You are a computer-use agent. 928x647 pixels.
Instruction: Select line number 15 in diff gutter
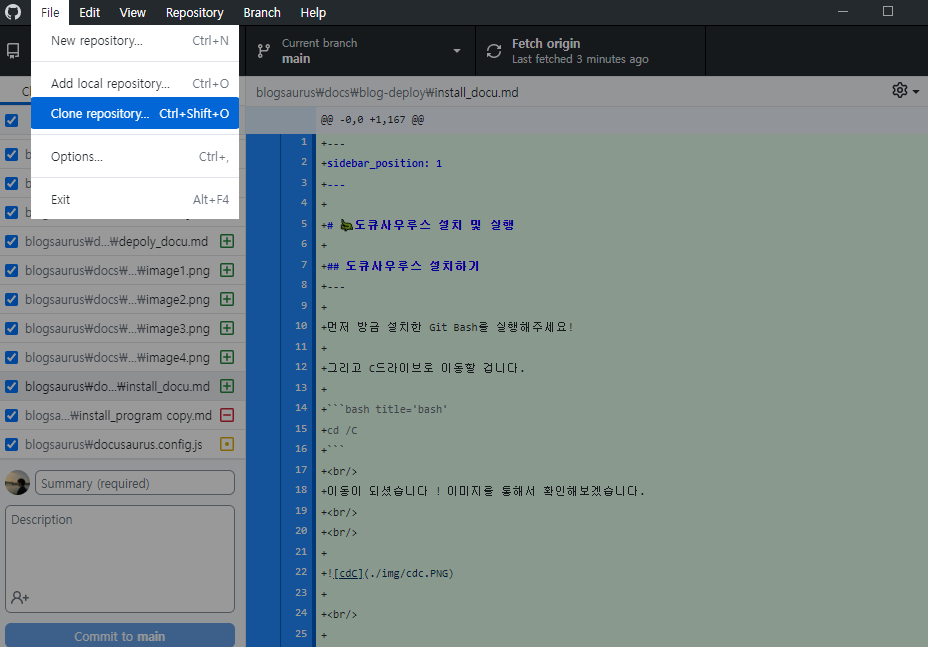point(301,429)
